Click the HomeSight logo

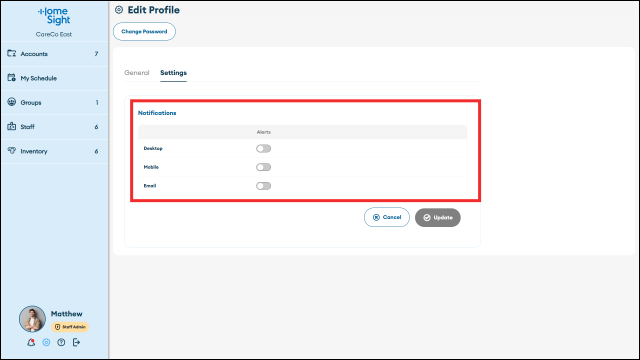point(54,16)
